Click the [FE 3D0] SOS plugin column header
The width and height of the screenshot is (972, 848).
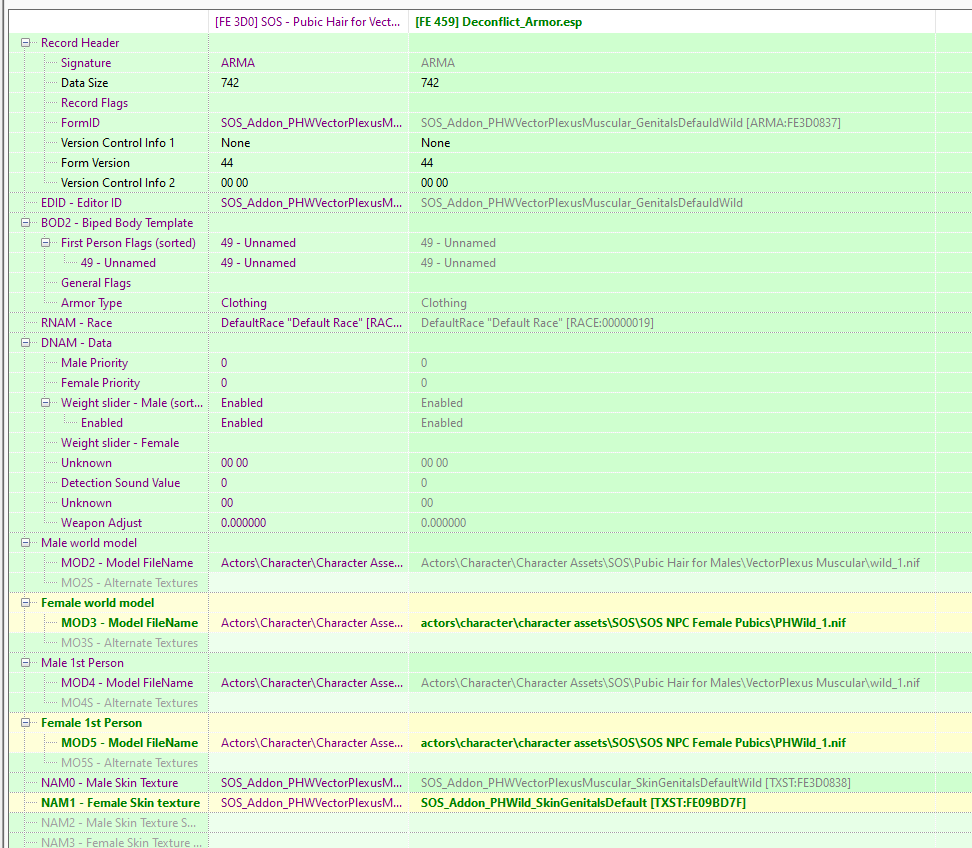click(x=308, y=22)
